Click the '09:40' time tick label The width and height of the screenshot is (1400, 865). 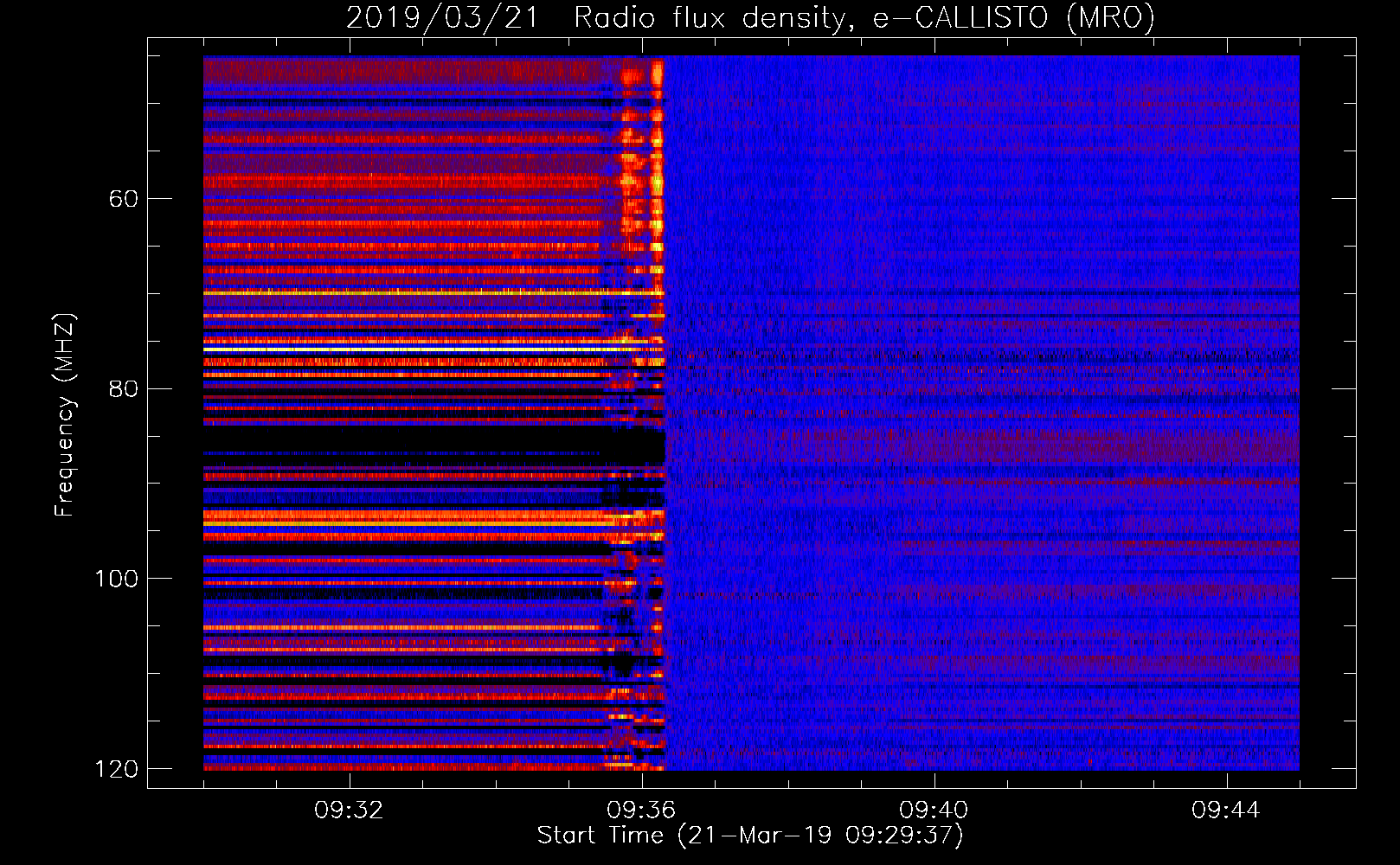pyautogui.click(x=934, y=811)
